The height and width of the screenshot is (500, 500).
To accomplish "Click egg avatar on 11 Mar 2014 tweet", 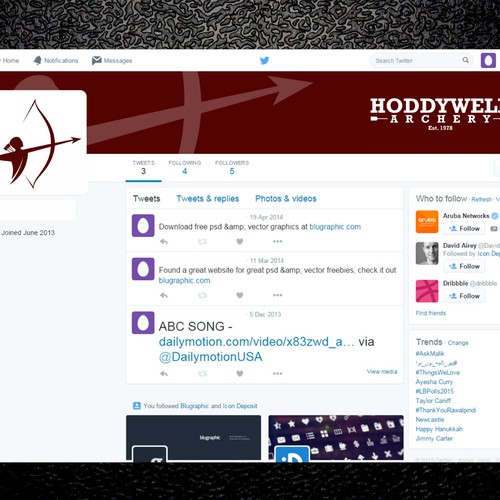I will (143, 269).
